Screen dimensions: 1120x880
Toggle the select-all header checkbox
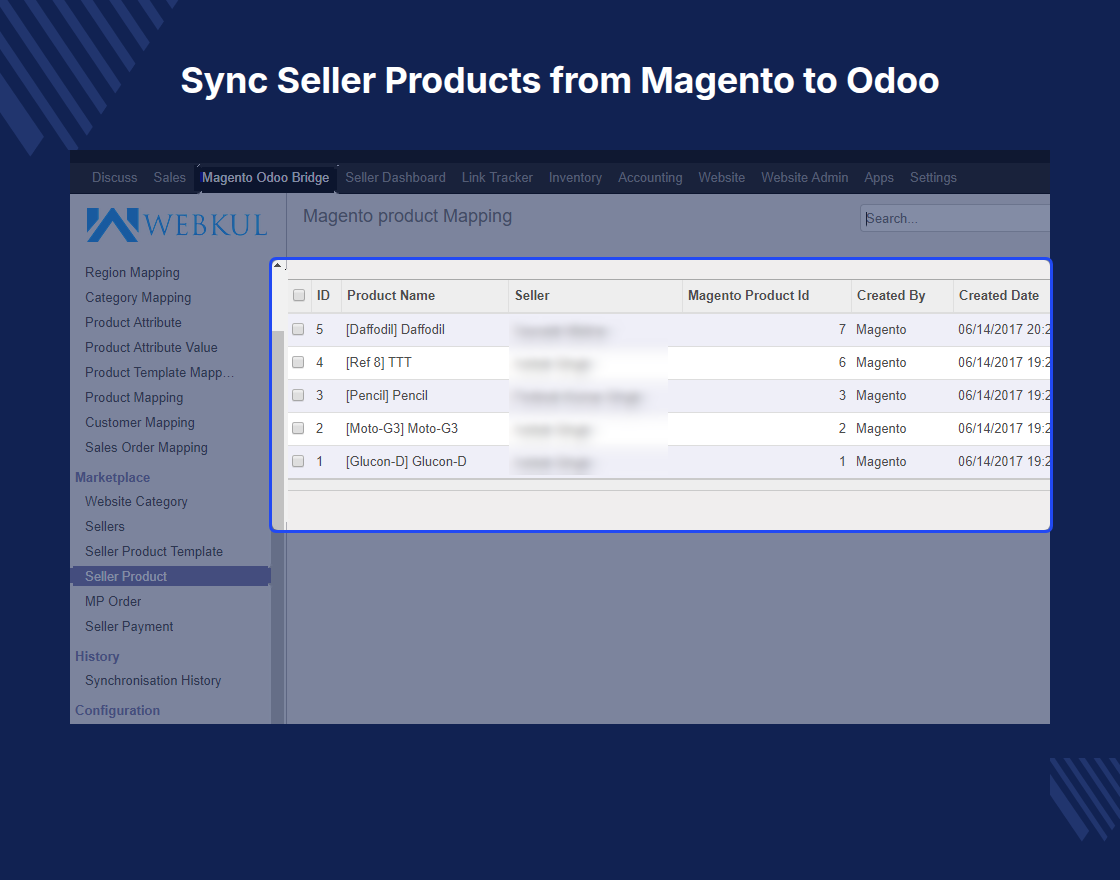(299, 295)
